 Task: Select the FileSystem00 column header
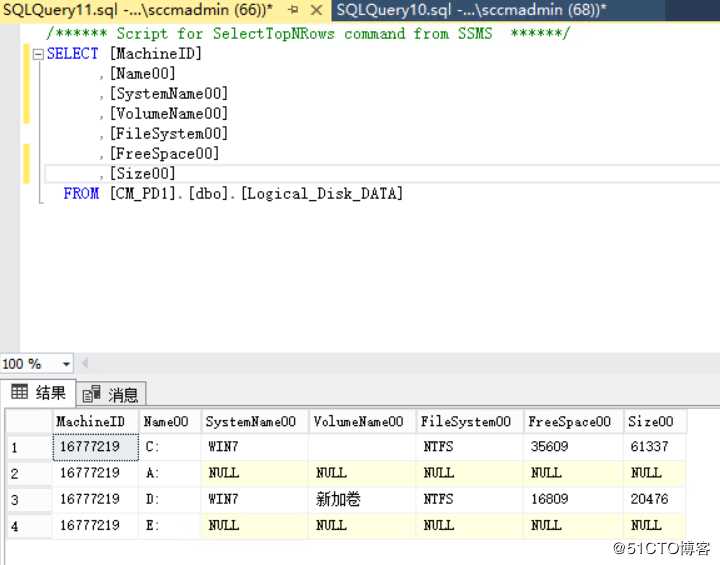click(x=470, y=421)
